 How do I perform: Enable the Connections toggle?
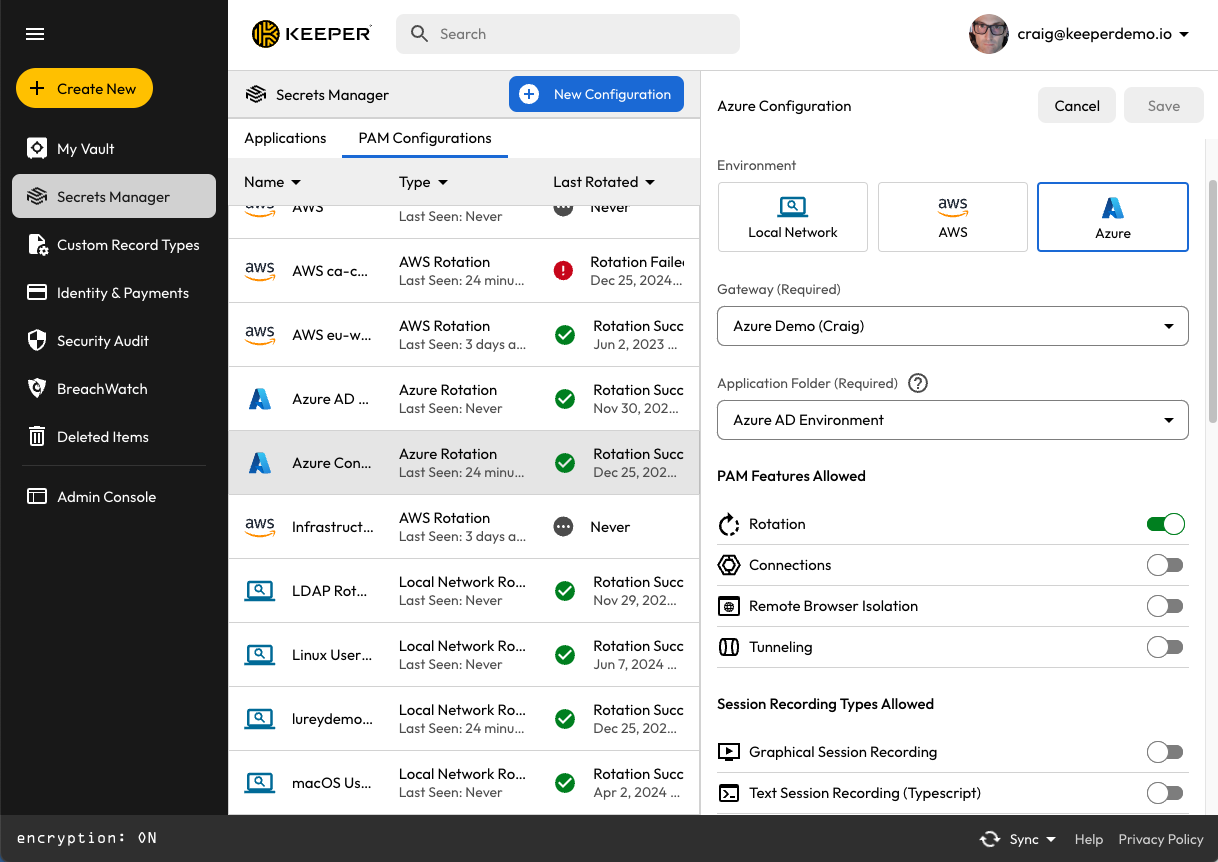(x=1165, y=565)
